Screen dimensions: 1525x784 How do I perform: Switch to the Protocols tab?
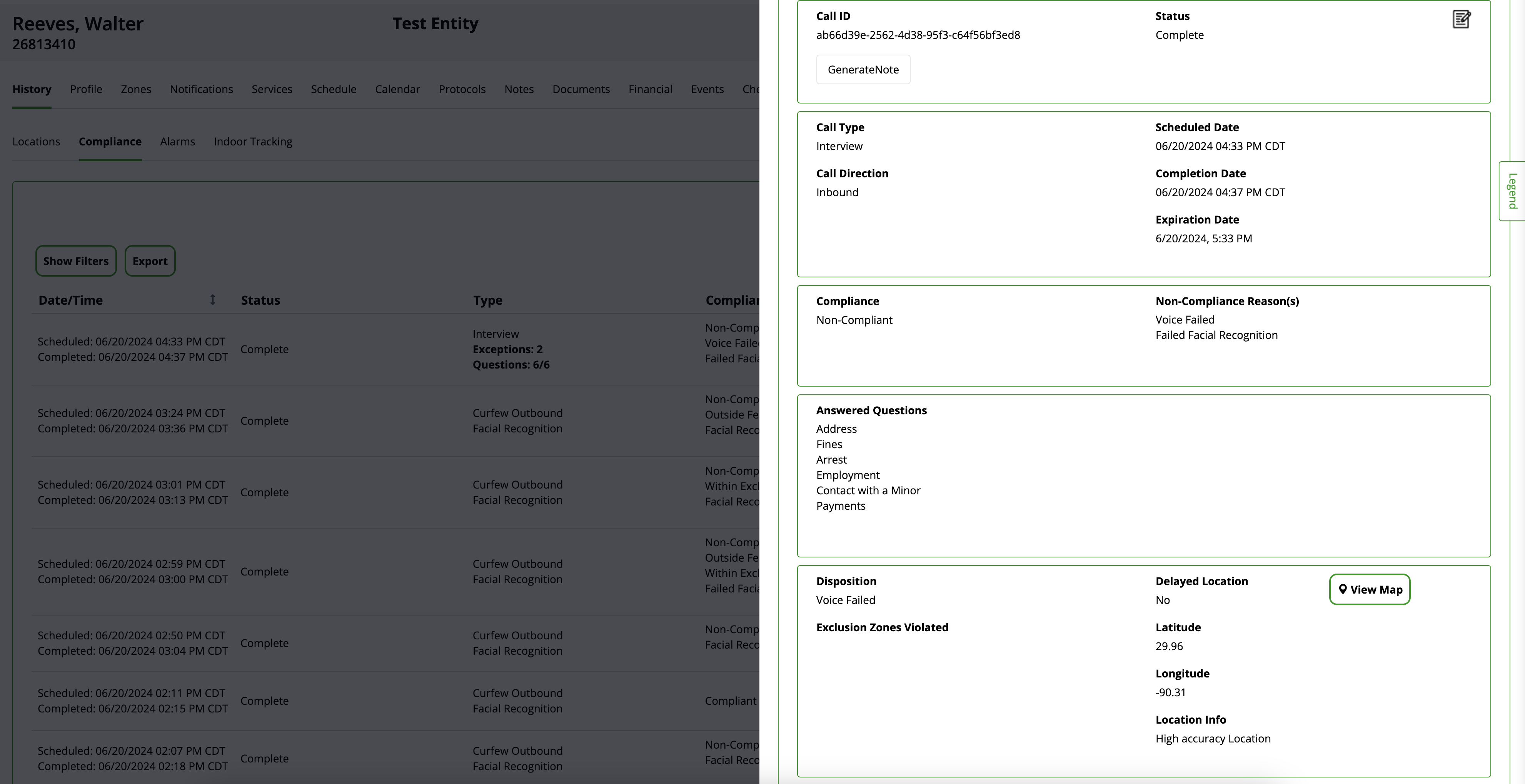coord(462,89)
